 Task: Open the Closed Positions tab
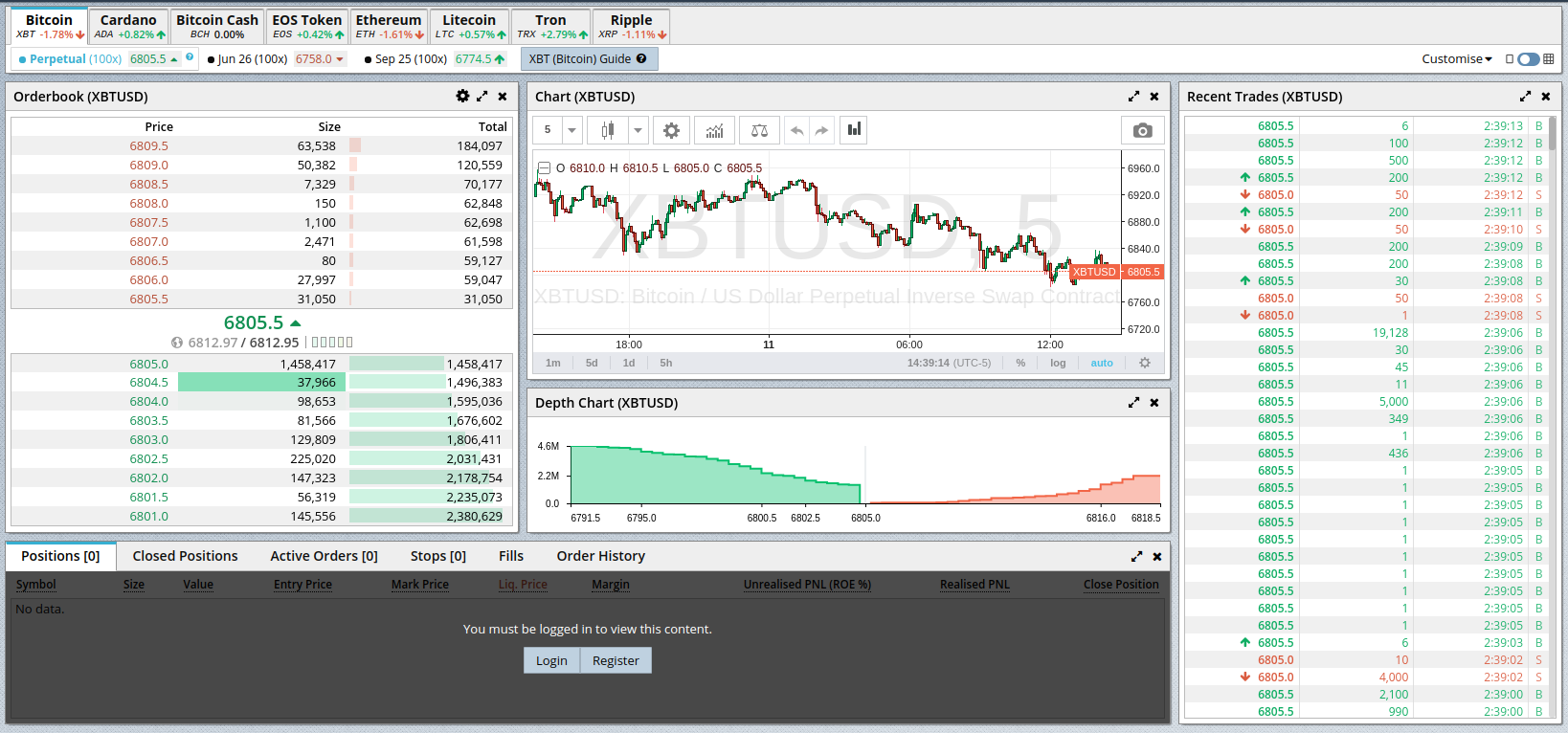click(x=185, y=556)
